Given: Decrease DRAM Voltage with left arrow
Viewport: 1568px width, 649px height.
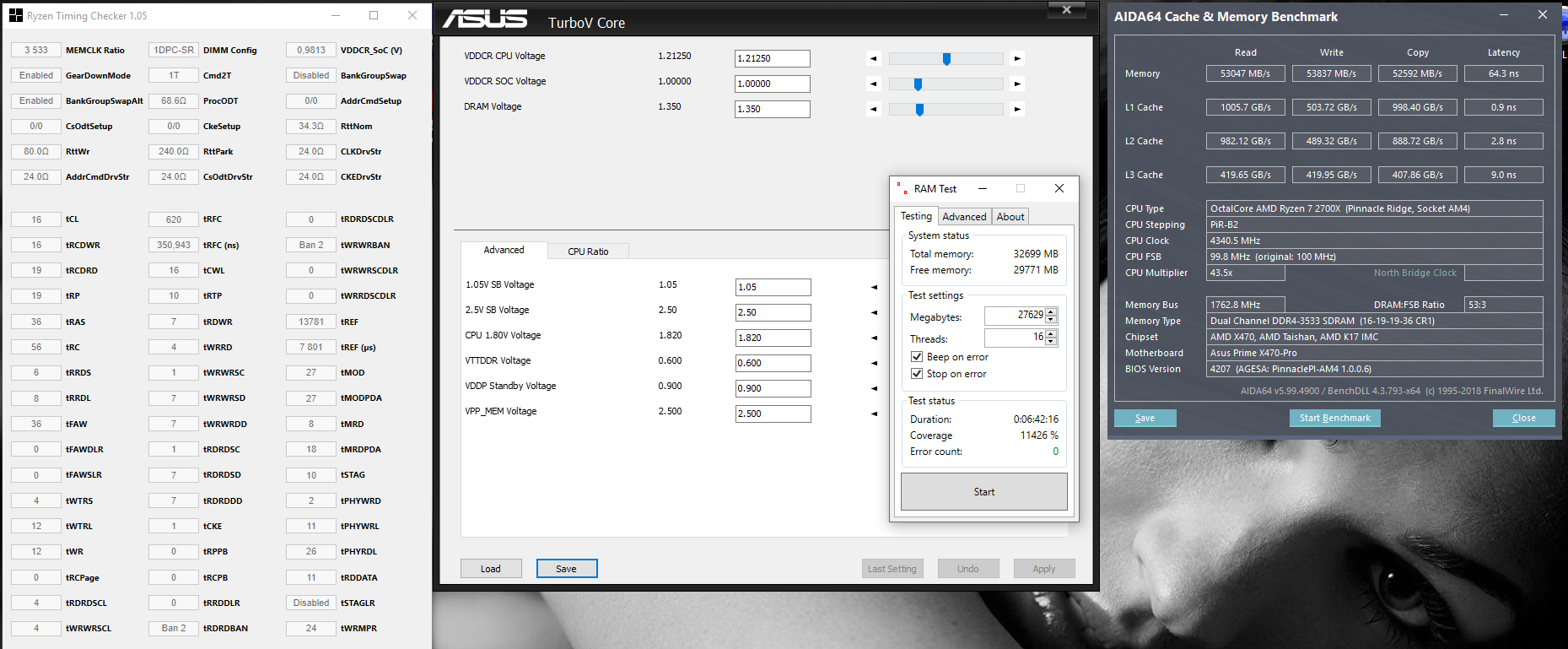Looking at the screenshot, I should point(874,110).
